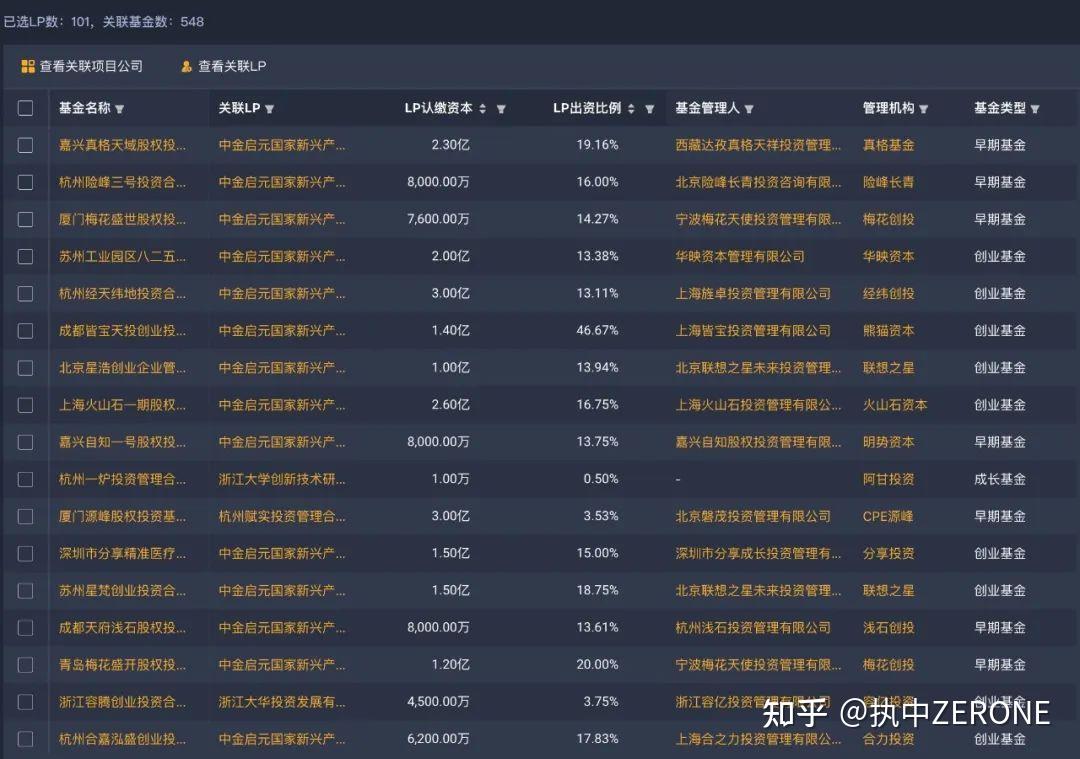1080x759 pixels.
Task: Open fund 深圳市分享精准医疗 link
Action: (122, 554)
